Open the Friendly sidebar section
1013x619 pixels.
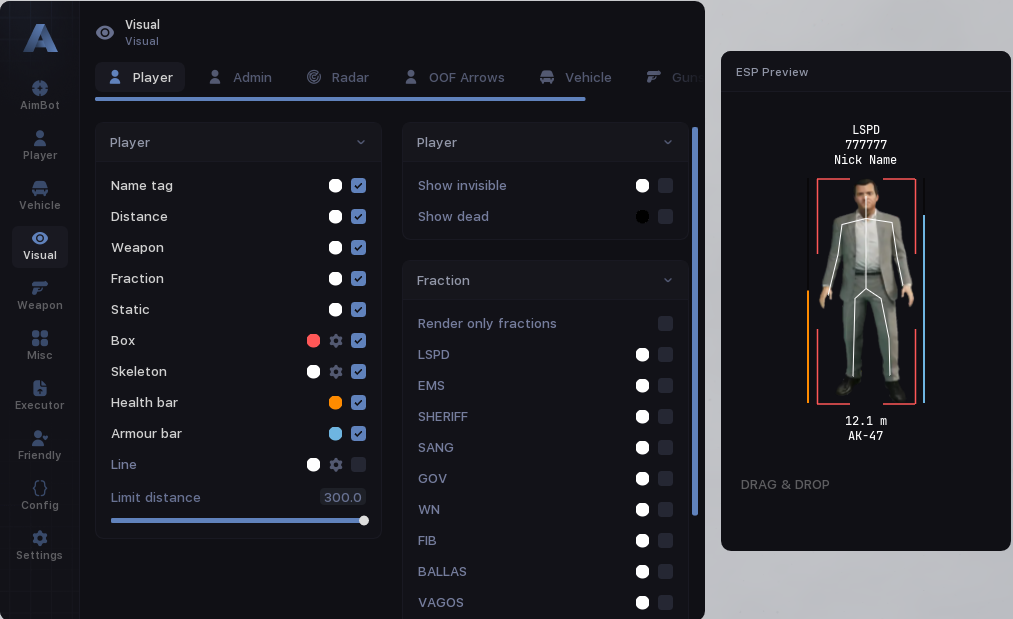(39, 446)
